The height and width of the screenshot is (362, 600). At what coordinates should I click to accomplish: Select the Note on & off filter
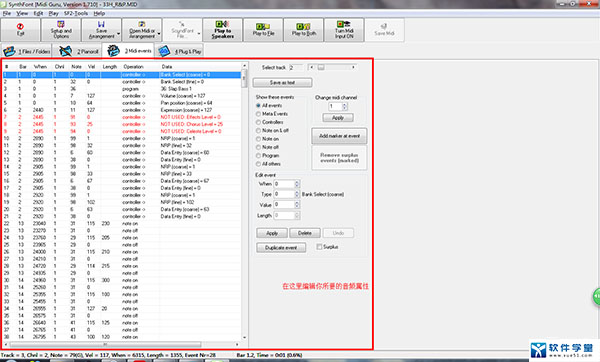pos(258,130)
